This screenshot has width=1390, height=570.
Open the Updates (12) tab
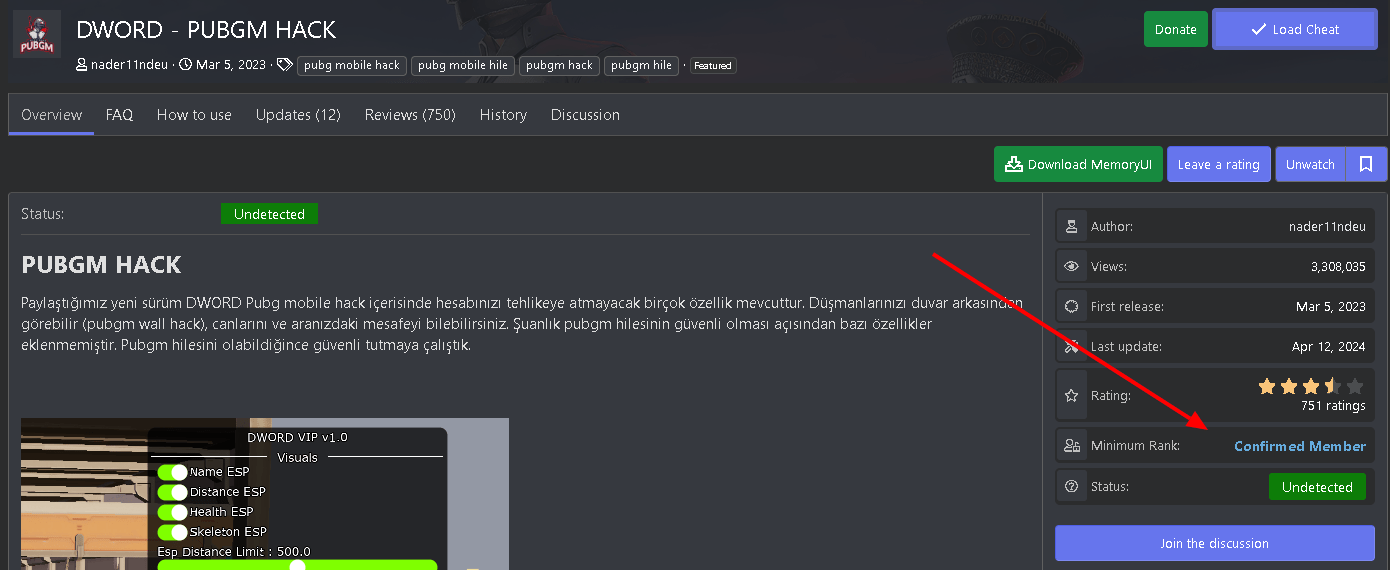pos(298,115)
